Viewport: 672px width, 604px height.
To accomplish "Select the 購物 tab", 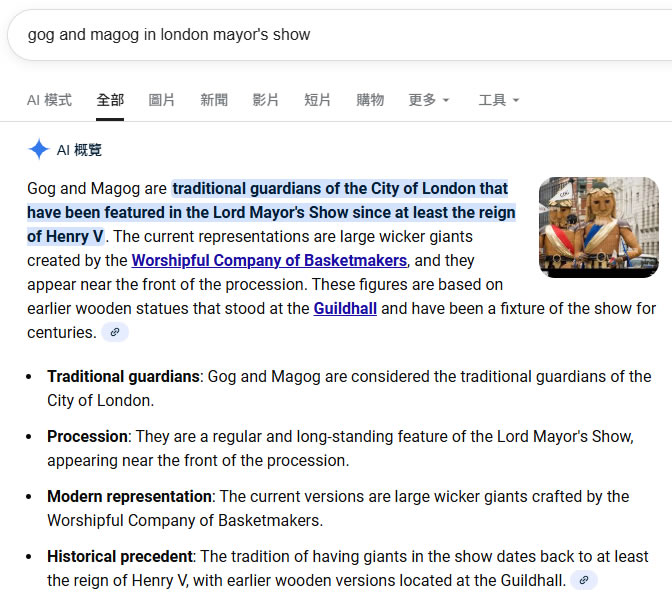I will click(x=370, y=100).
